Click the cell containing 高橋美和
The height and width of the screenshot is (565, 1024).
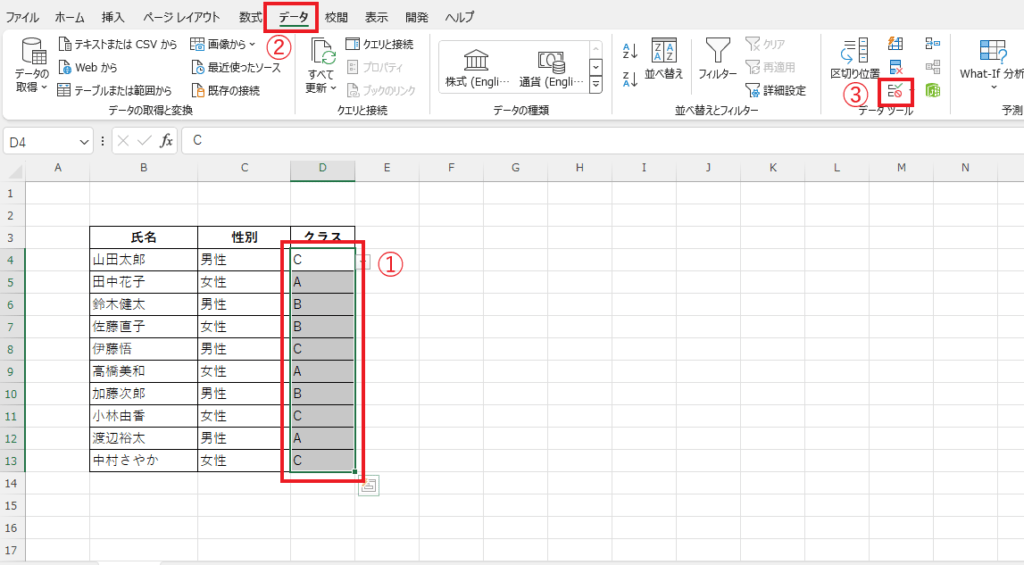[144, 371]
